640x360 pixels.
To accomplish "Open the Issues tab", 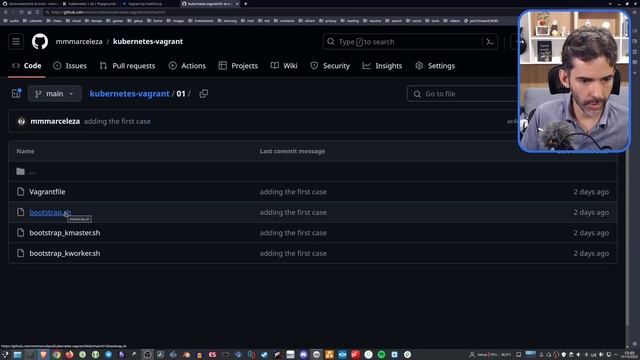I will pyautogui.click(x=70, y=66).
